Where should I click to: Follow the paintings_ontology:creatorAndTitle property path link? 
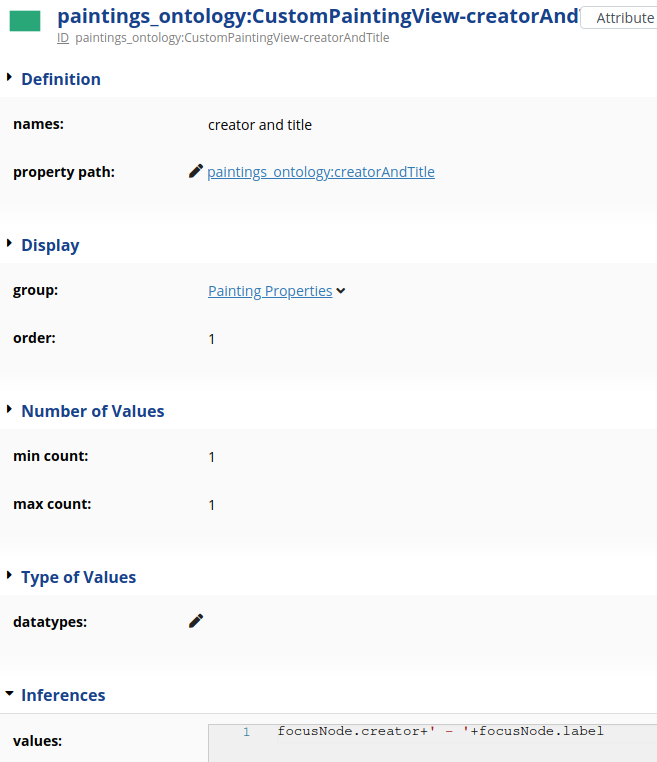click(321, 172)
